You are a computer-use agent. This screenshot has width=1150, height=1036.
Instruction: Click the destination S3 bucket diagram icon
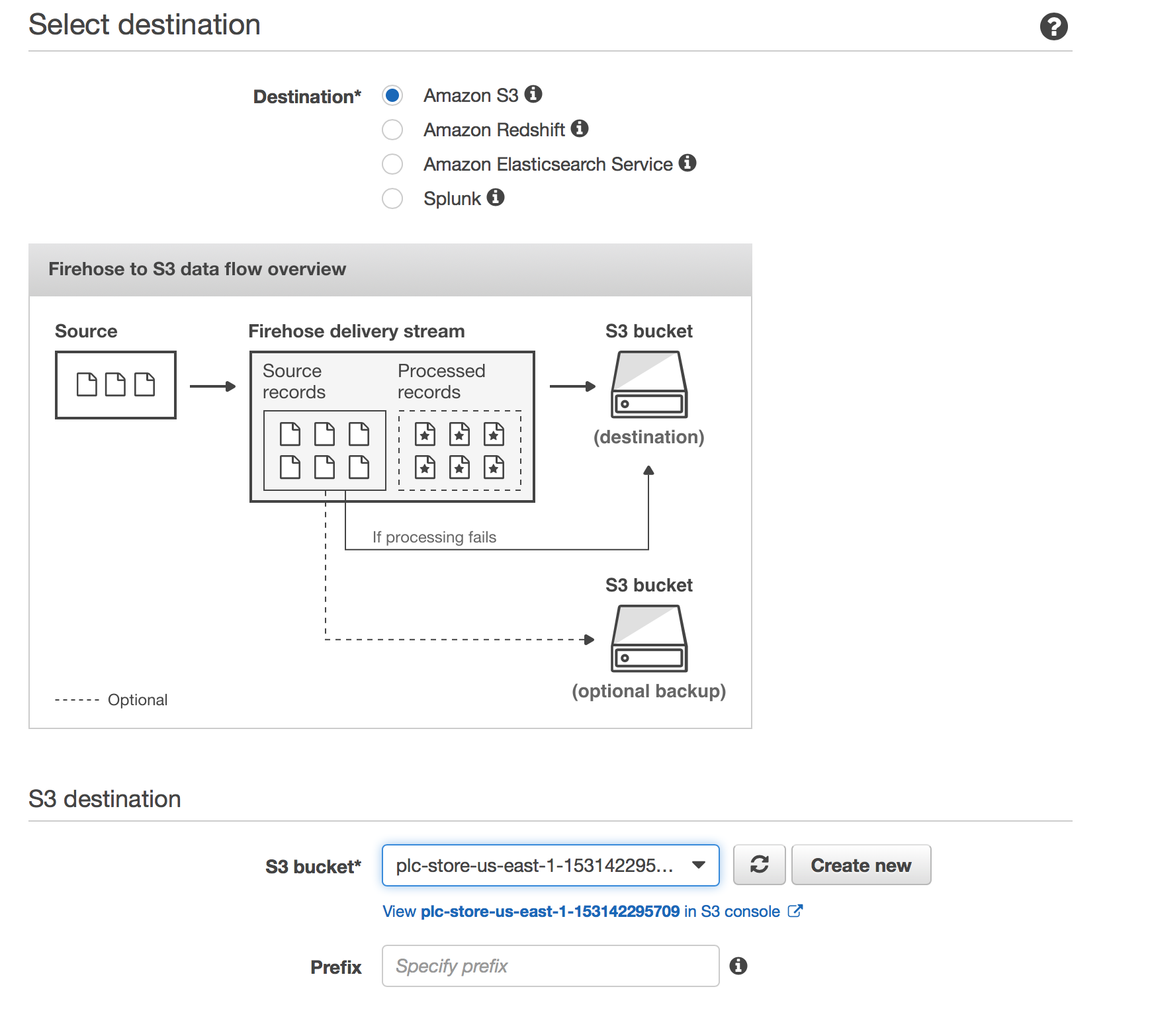pos(649,384)
